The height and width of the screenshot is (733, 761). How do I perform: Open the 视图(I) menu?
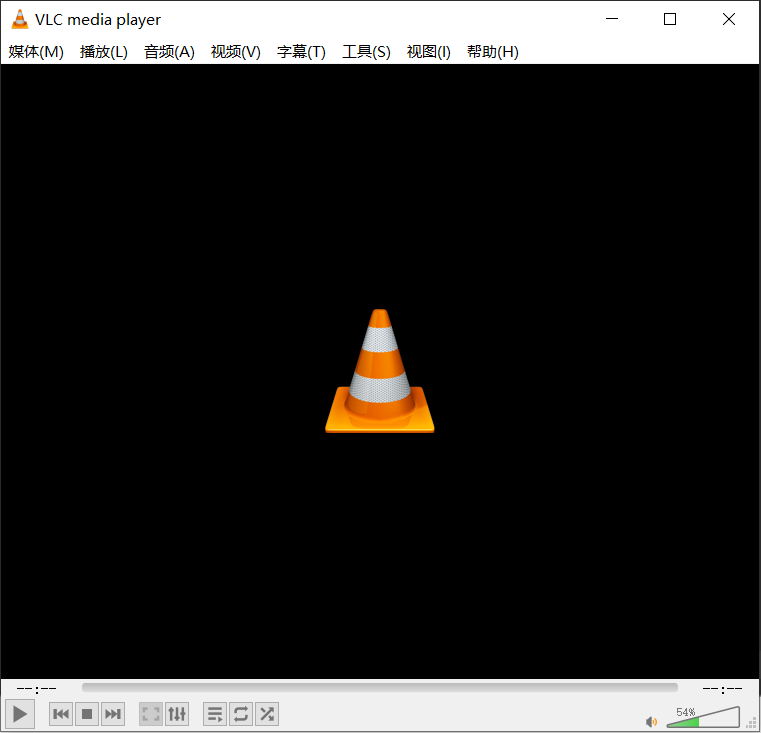[429, 51]
